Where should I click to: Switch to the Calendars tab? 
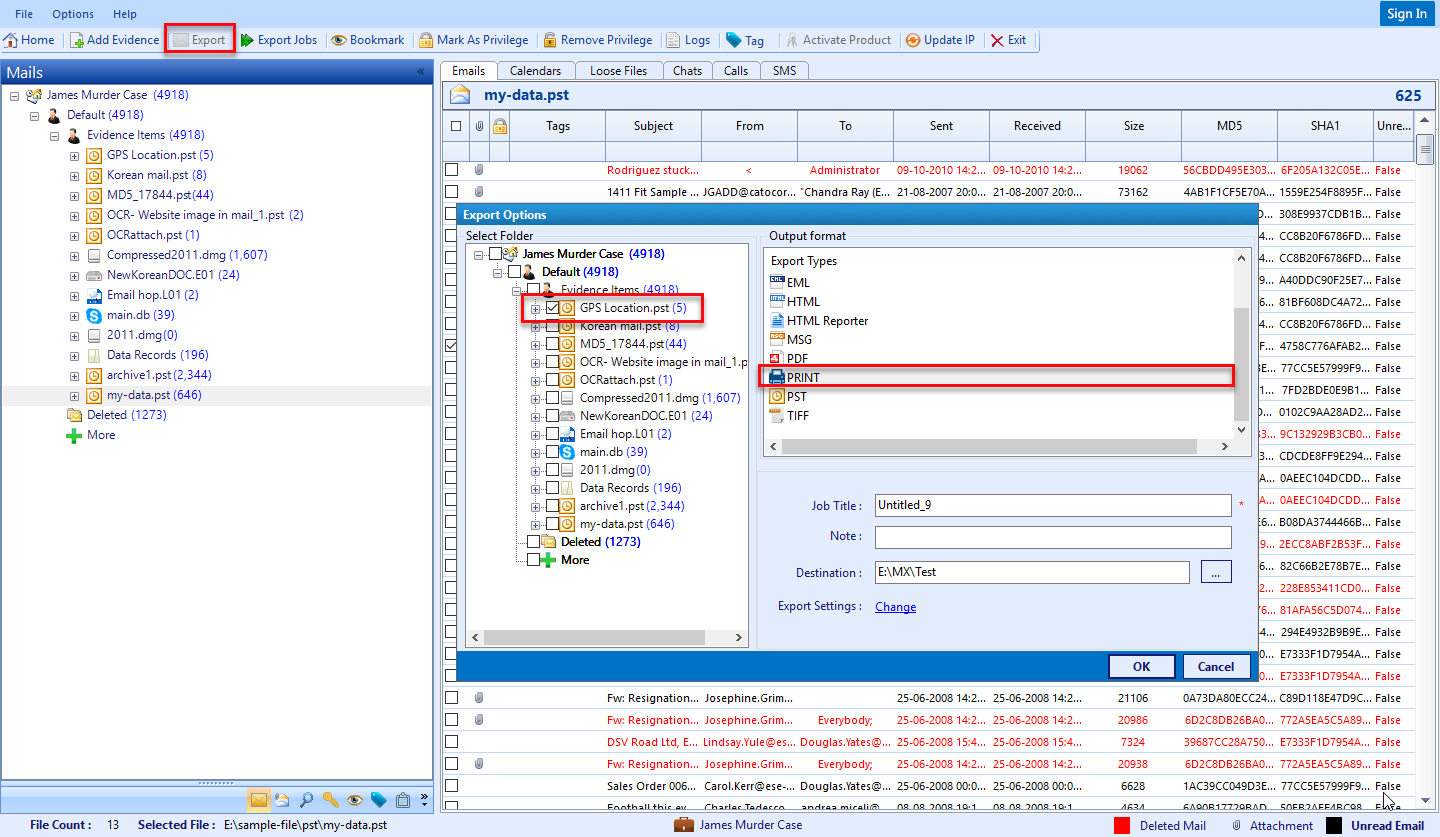pos(535,71)
